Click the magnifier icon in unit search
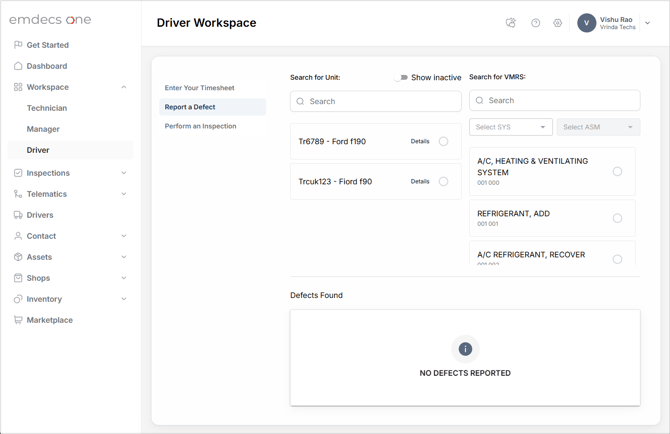The image size is (670, 434). 300,101
